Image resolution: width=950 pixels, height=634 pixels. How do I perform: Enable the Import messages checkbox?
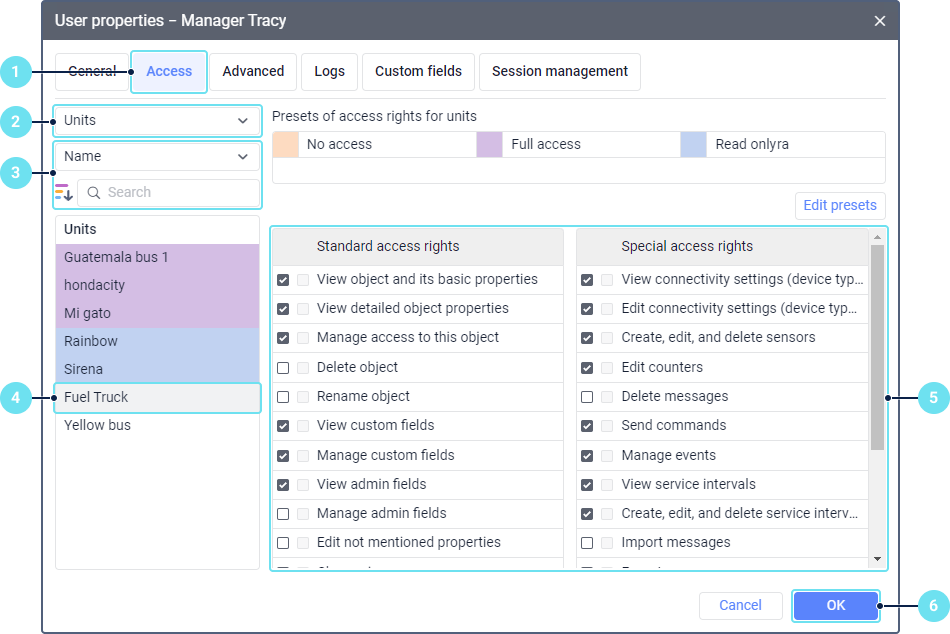[x=587, y=543]
